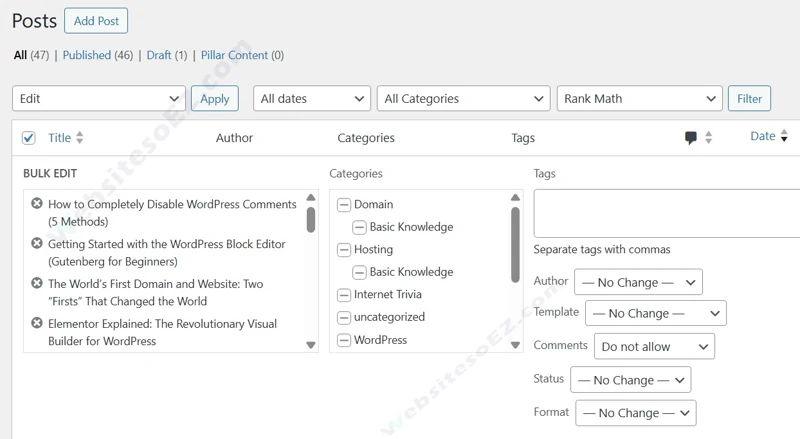
Task: Open the Edit bulk actions dropdown
Action: coord(99,99)
